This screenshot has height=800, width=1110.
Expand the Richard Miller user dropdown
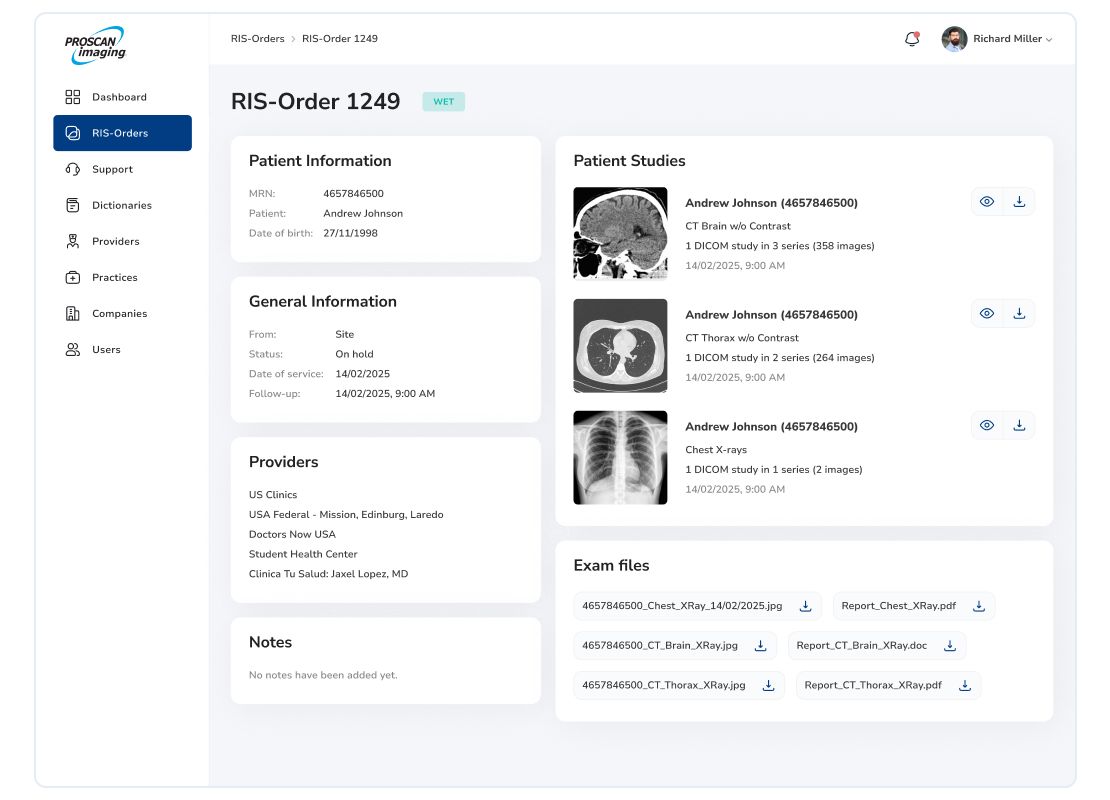[x=1012, y=39]
